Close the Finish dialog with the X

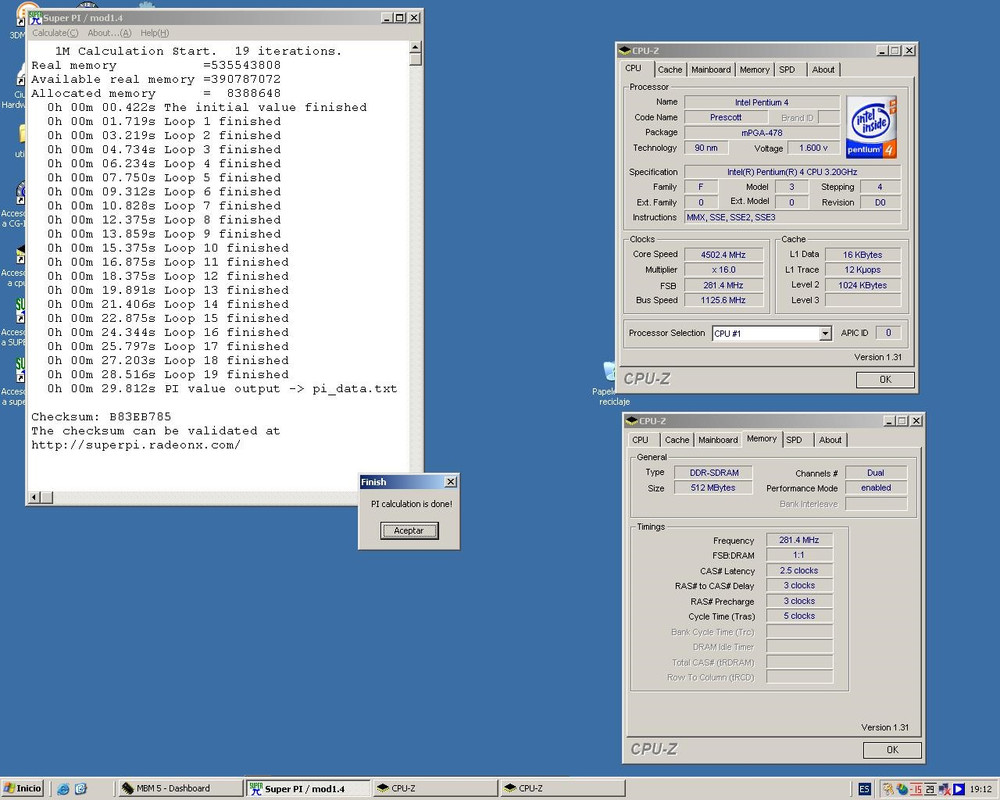coord(451,482)
